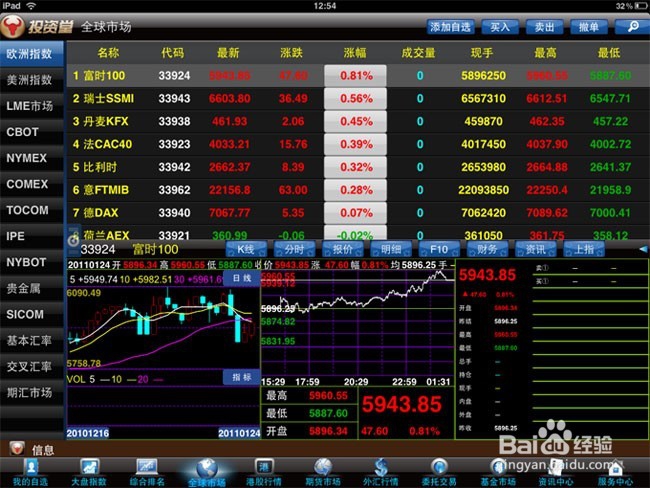Select IPE category

click(x=32, y=236)
